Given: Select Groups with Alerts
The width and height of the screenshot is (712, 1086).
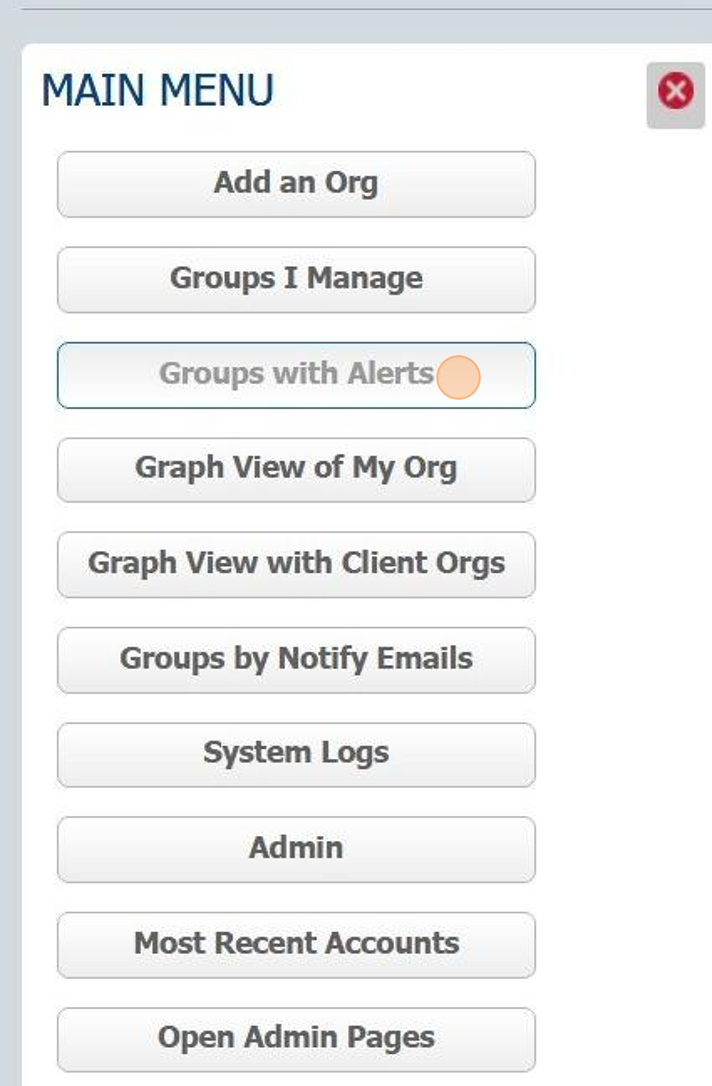Looking at the screenshot, I should tap(296, 375).
